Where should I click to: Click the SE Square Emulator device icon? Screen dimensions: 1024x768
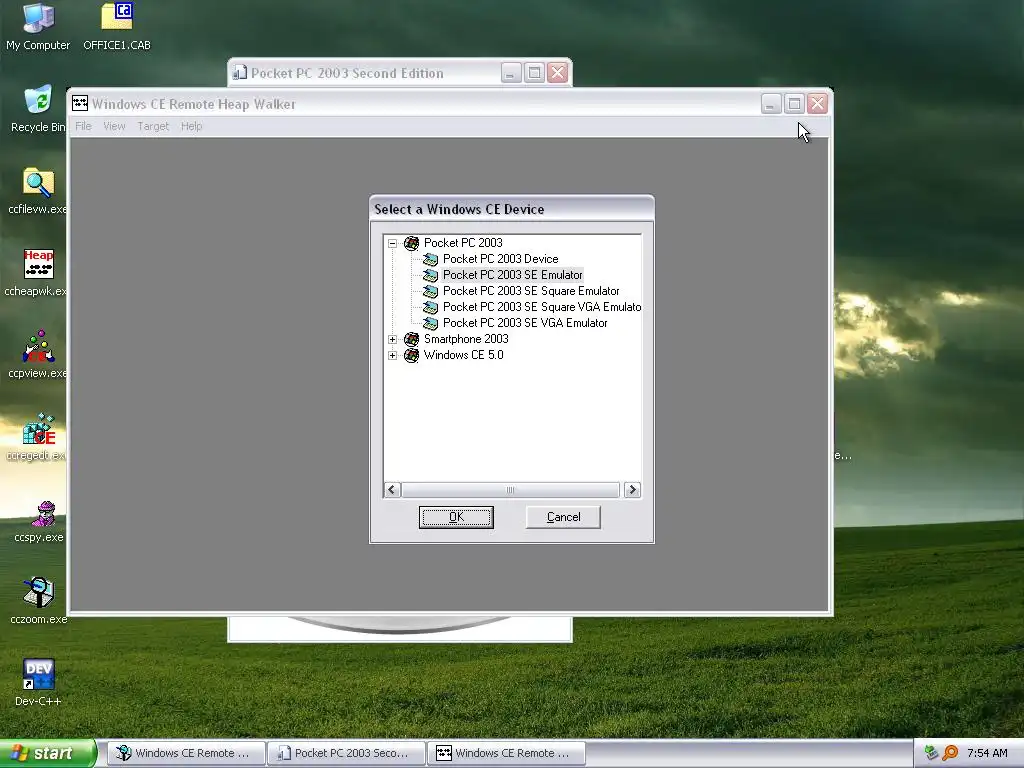click(430, 291)
